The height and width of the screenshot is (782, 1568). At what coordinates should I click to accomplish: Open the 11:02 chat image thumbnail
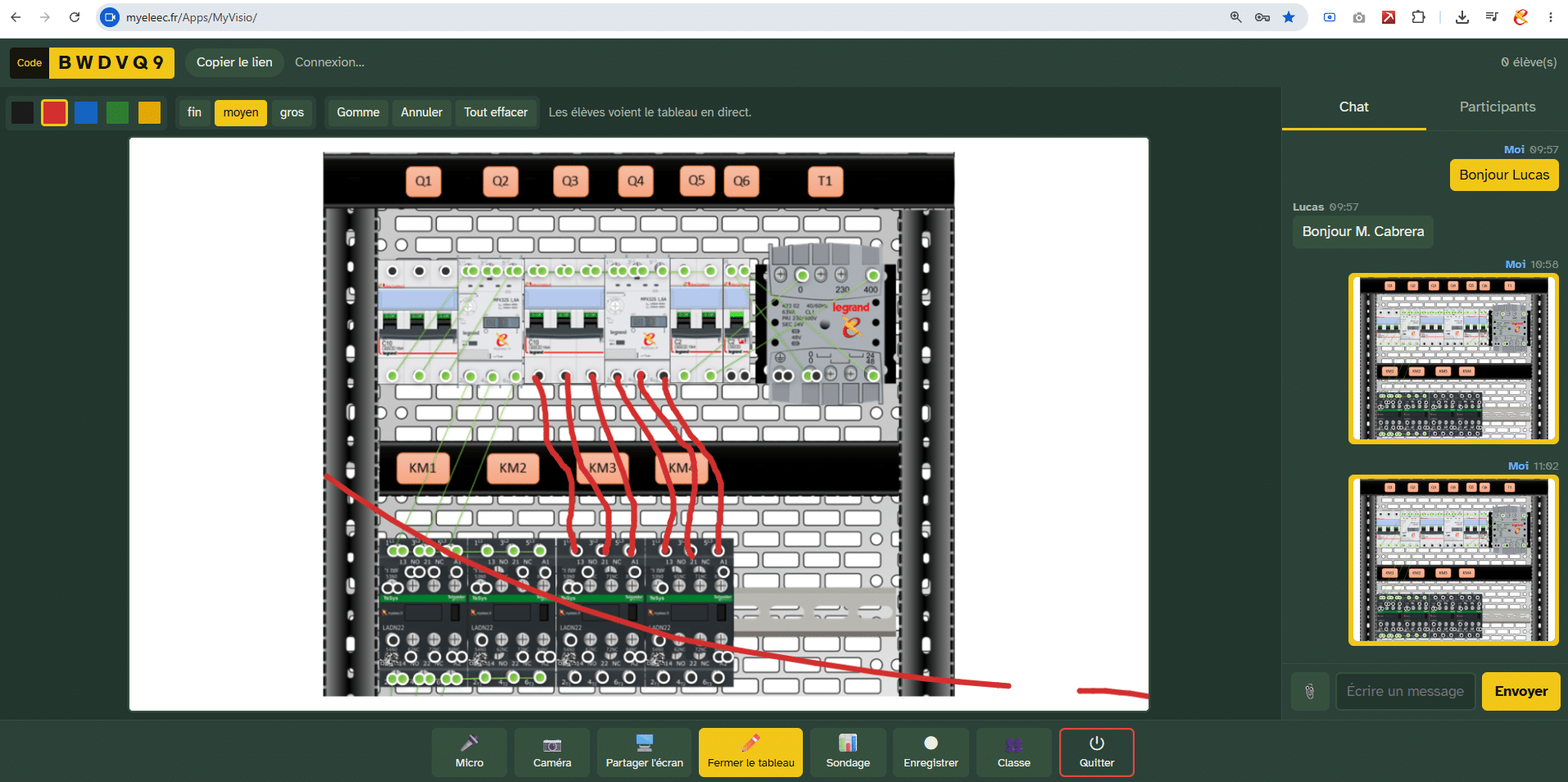coord(1453,560)
